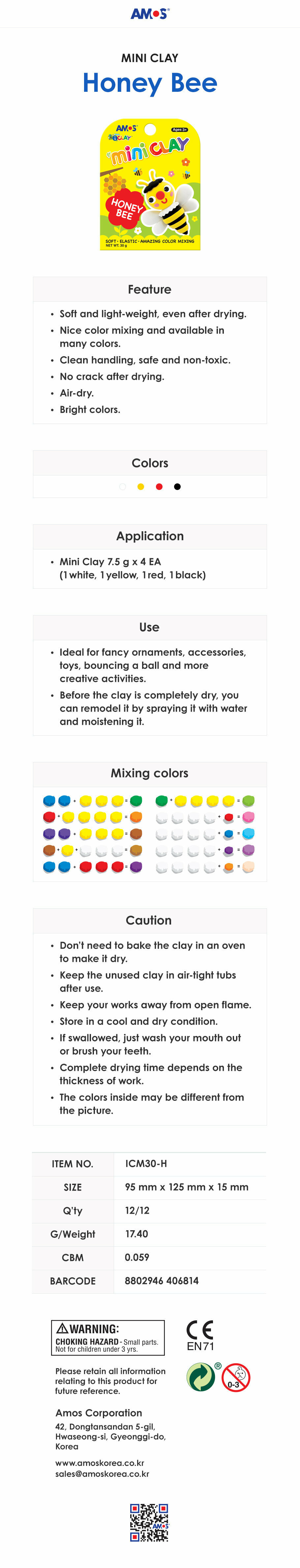
Task: Click the Honey Bee product title
Action: (x=150, y=84)
